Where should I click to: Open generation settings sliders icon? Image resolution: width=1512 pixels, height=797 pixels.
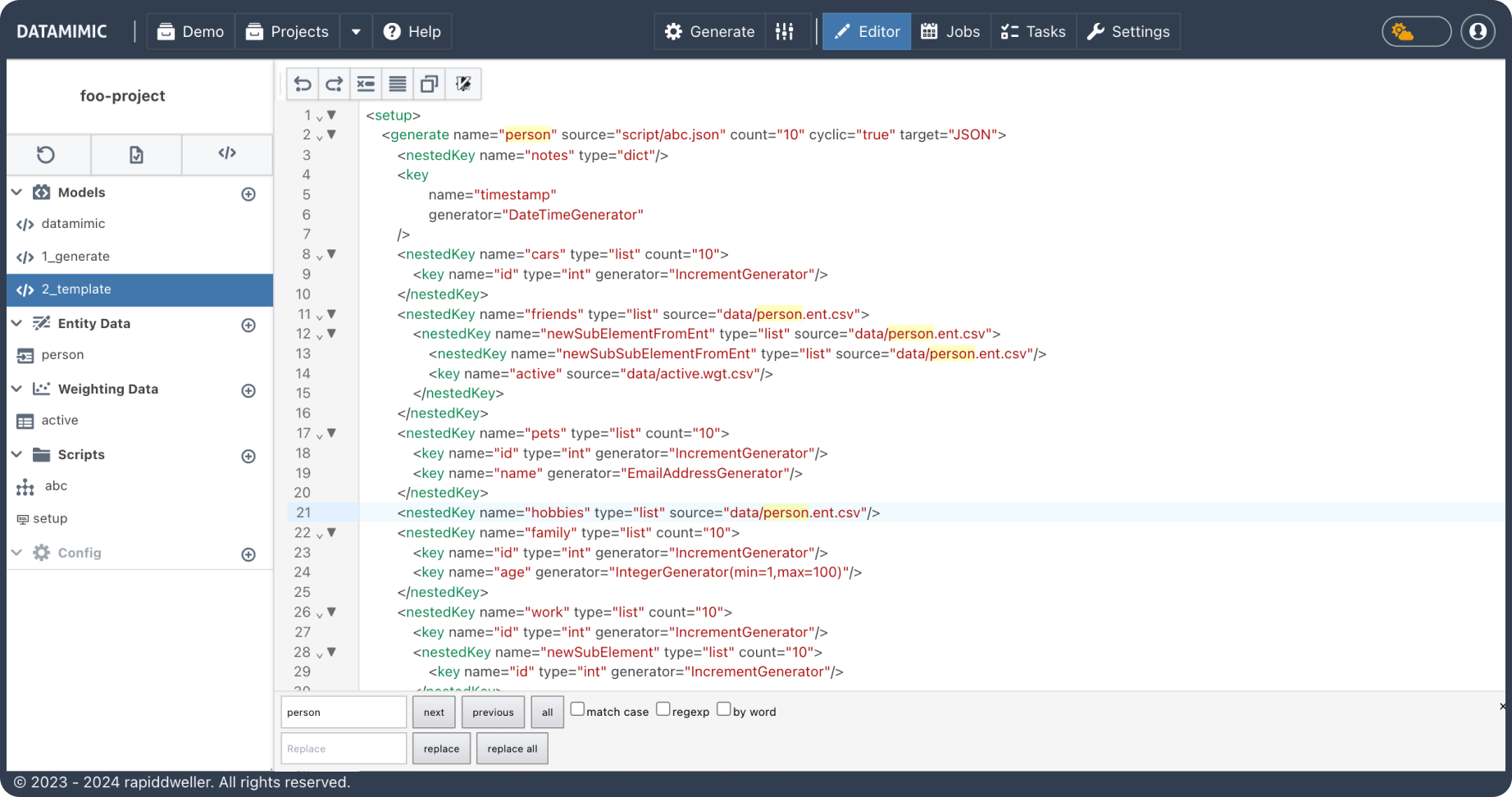coord(785,32)
